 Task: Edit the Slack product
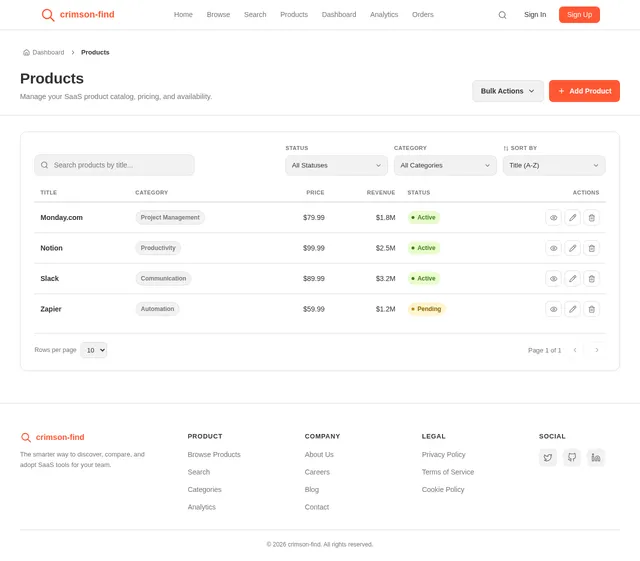572,279
